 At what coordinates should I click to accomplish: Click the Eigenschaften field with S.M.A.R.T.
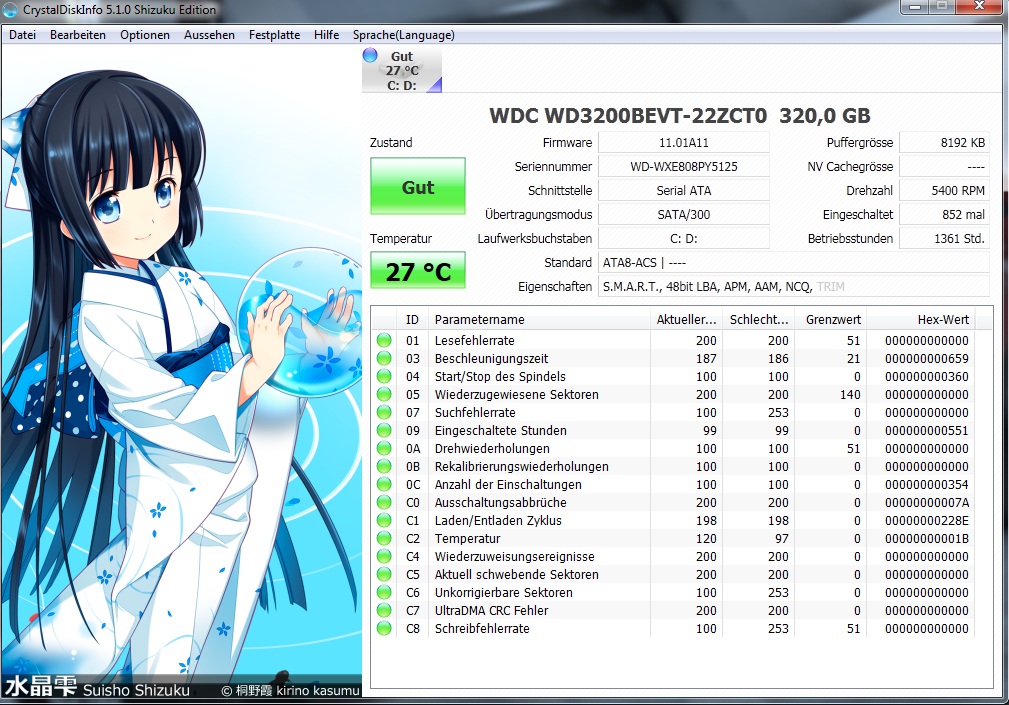coord(794,286)
